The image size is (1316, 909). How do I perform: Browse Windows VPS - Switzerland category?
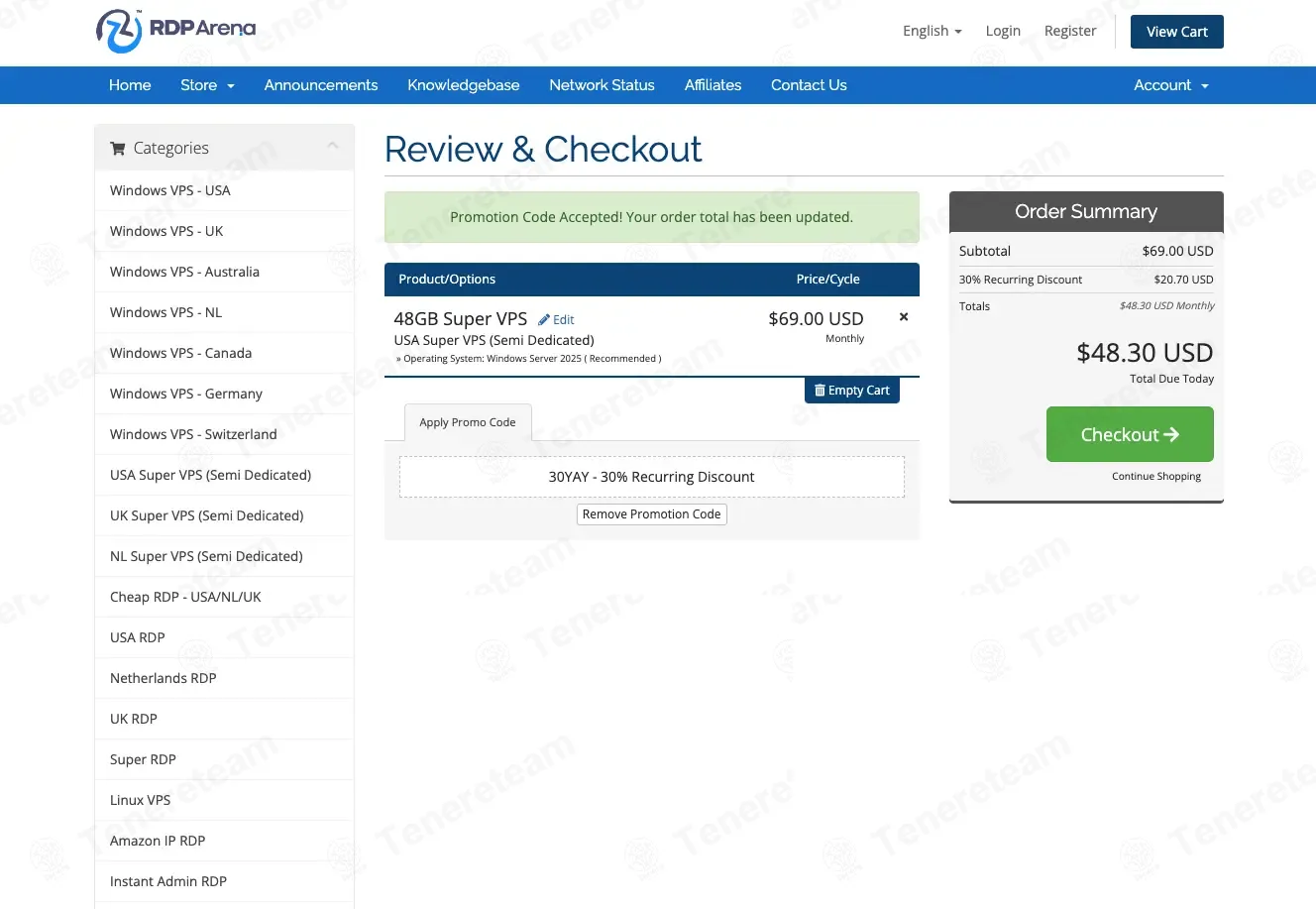224,434
